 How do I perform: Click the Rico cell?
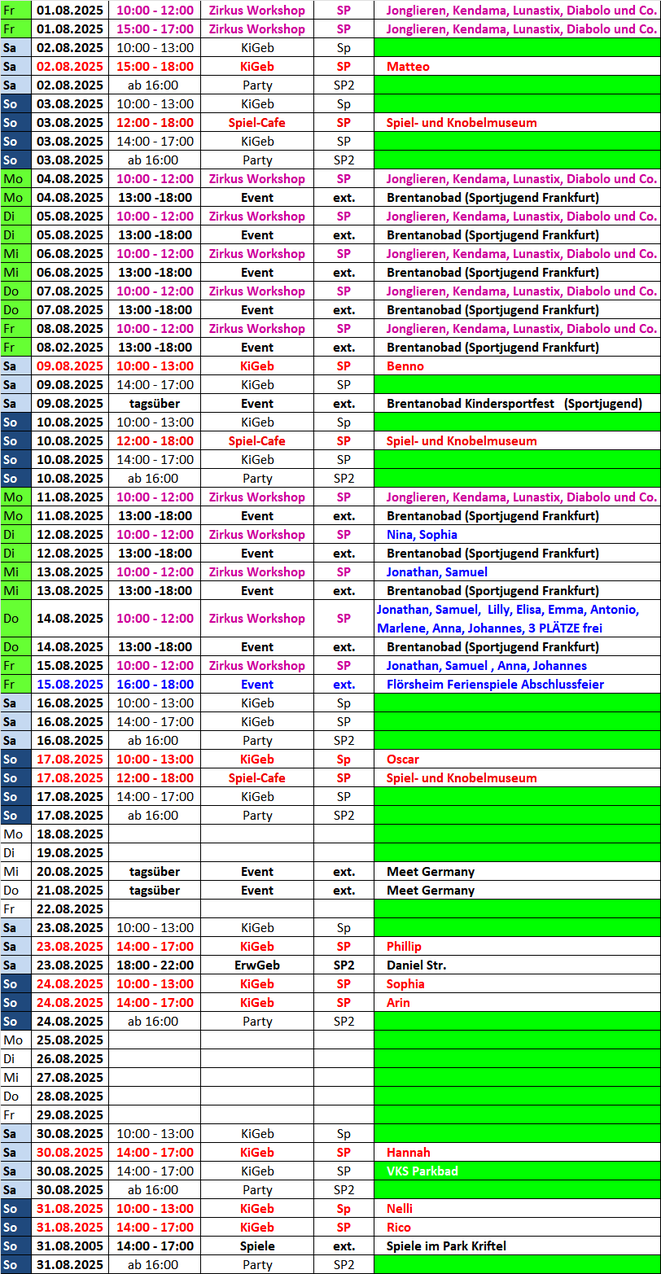tap(517, 1227)
